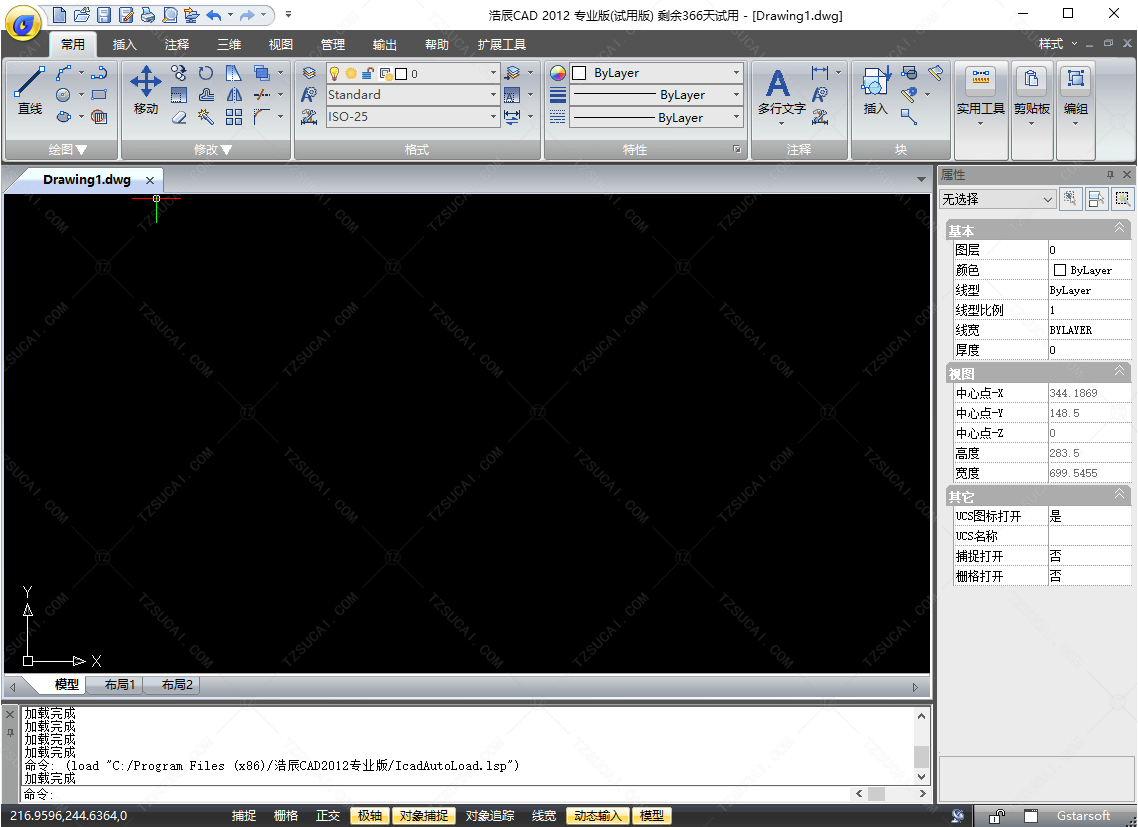Select the offset tool in 修改 panel

tap(206, 94)
